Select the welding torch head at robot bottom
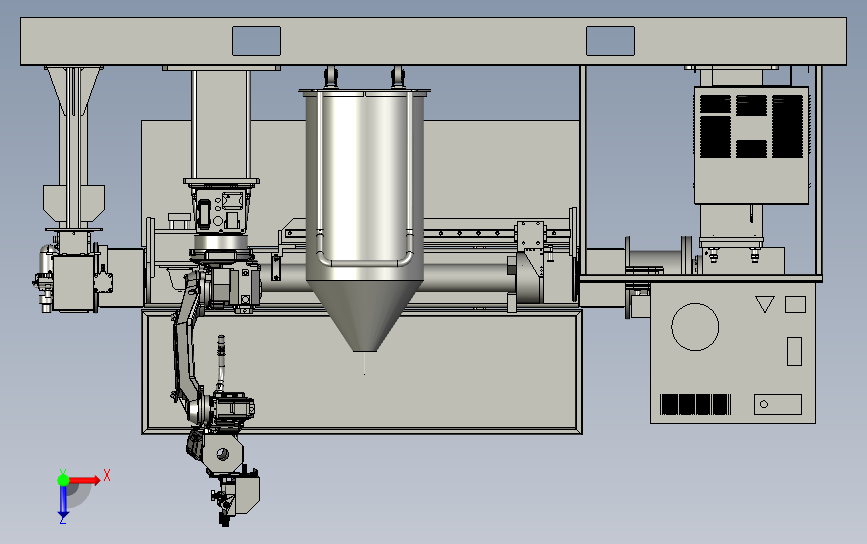Viewport: 867px width, 544px height. click(236, 498)
